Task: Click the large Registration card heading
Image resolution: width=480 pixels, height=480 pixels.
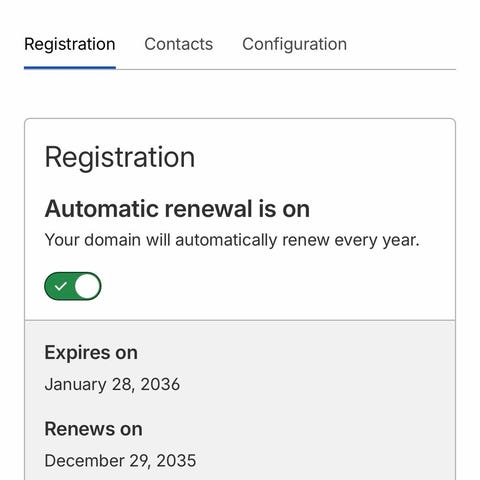Action: pyautogui.click(x=120, y=158)
